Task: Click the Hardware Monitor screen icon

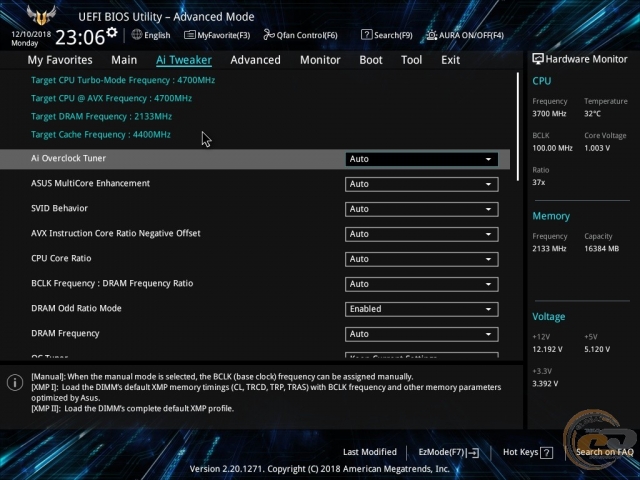Action: (x=538, y=59)
